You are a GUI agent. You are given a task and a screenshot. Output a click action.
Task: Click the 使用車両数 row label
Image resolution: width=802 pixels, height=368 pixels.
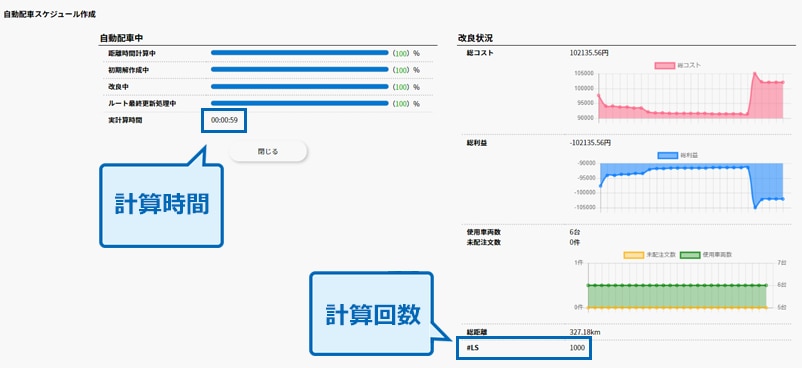click(x=483, y=232)
